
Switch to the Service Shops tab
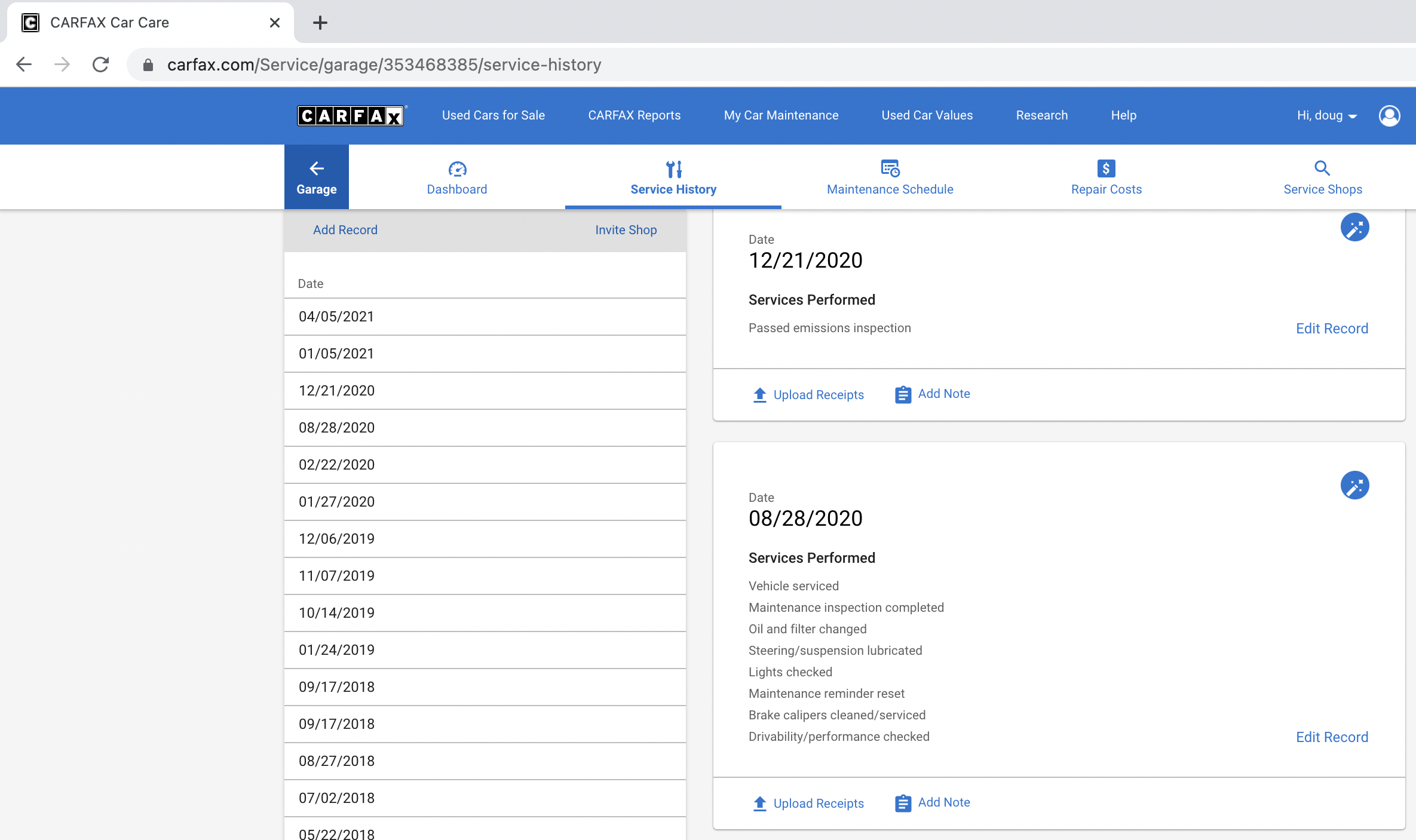[x=1323, y=177]
